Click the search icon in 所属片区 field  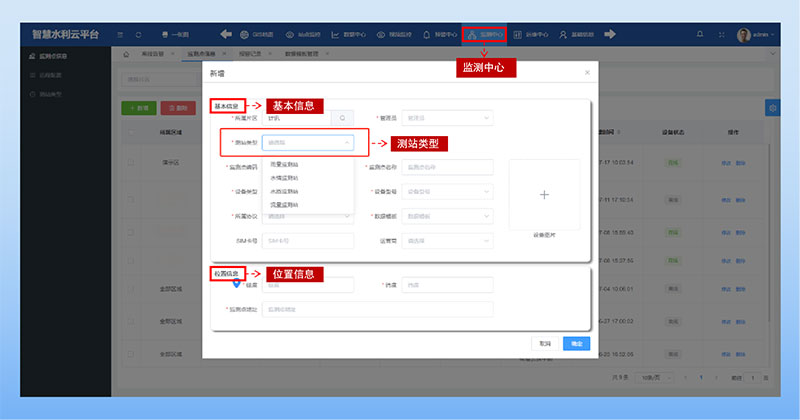pos(342,117)
